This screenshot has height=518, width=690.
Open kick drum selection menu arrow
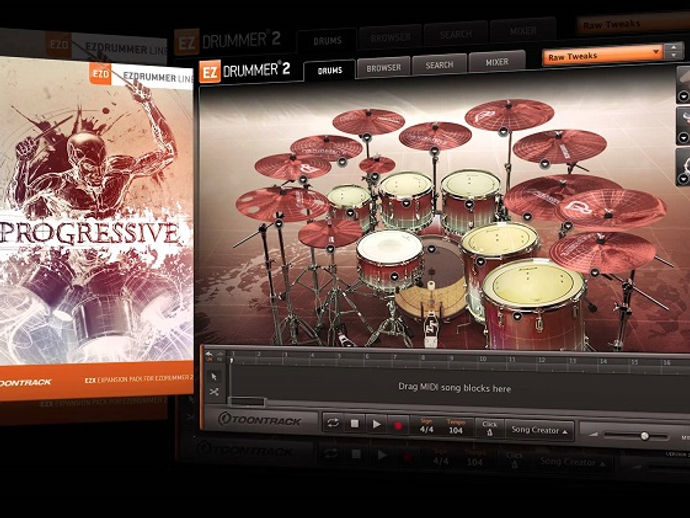[x=431, y=250]
